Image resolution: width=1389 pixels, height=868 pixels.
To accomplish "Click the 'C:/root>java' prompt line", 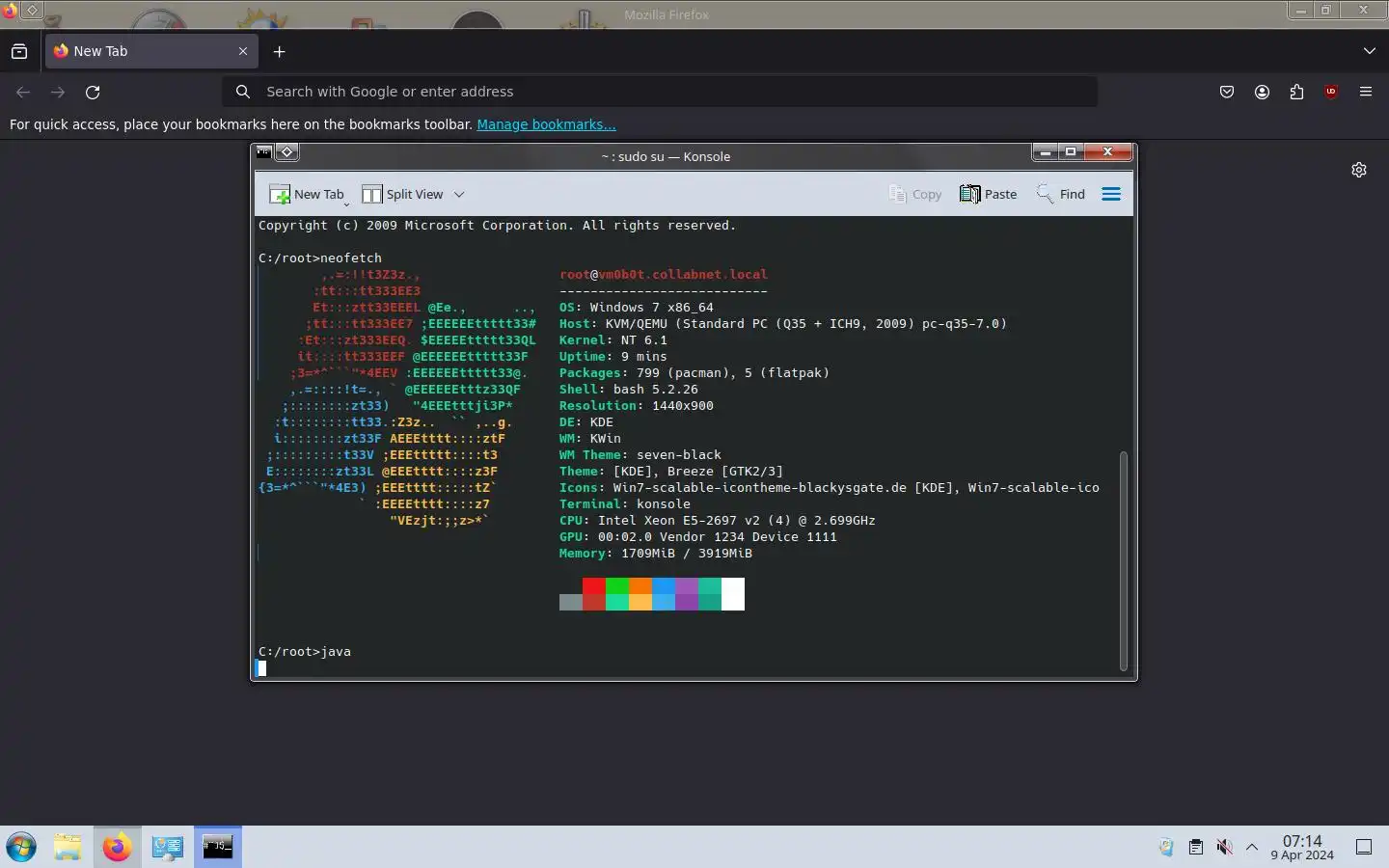I will click(x=305, y=652).
